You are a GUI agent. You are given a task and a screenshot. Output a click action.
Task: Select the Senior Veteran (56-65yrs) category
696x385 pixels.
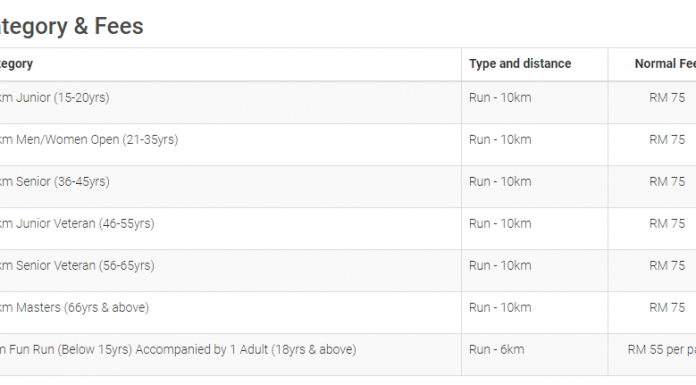pos(77,266)
